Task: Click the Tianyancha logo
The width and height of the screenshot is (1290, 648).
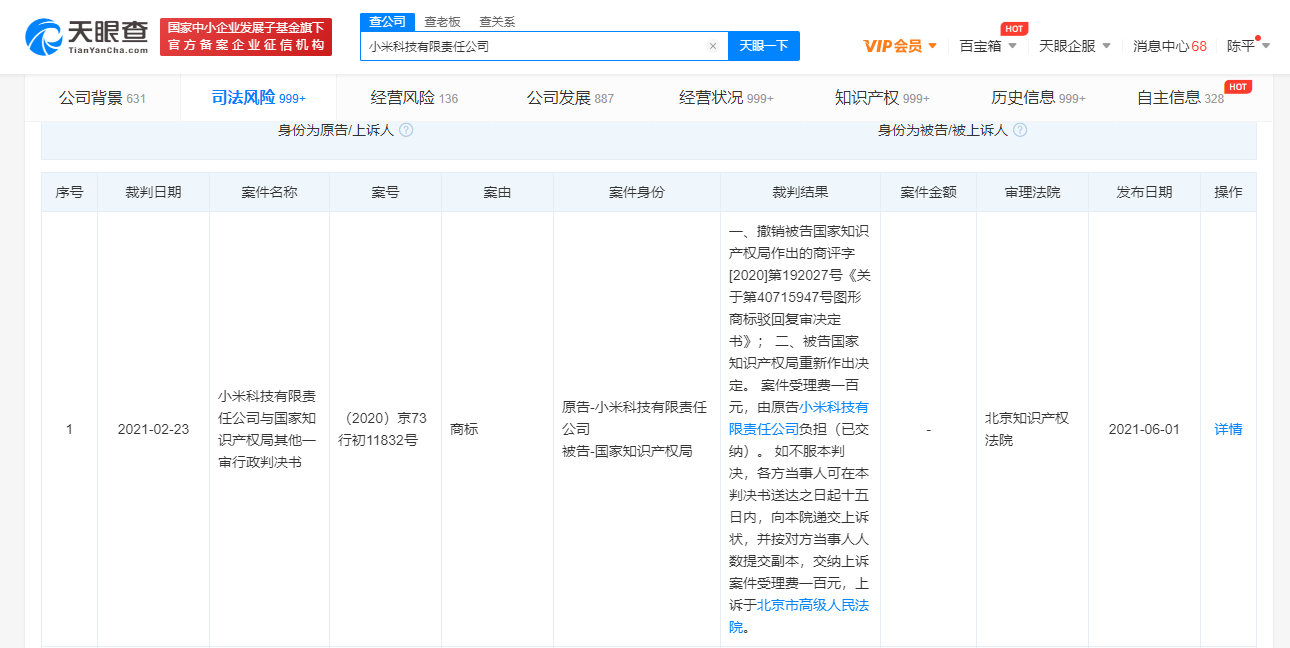Action: tap(87, 38)
